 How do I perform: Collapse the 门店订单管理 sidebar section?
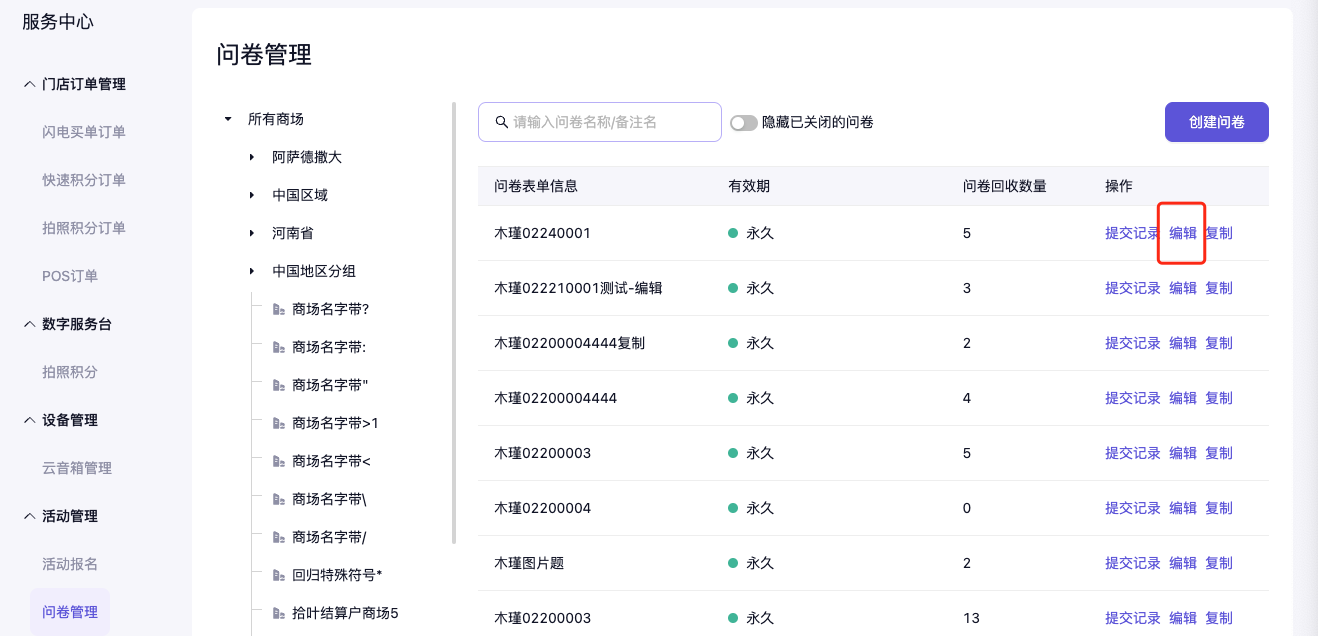click(x=29, y=84)
